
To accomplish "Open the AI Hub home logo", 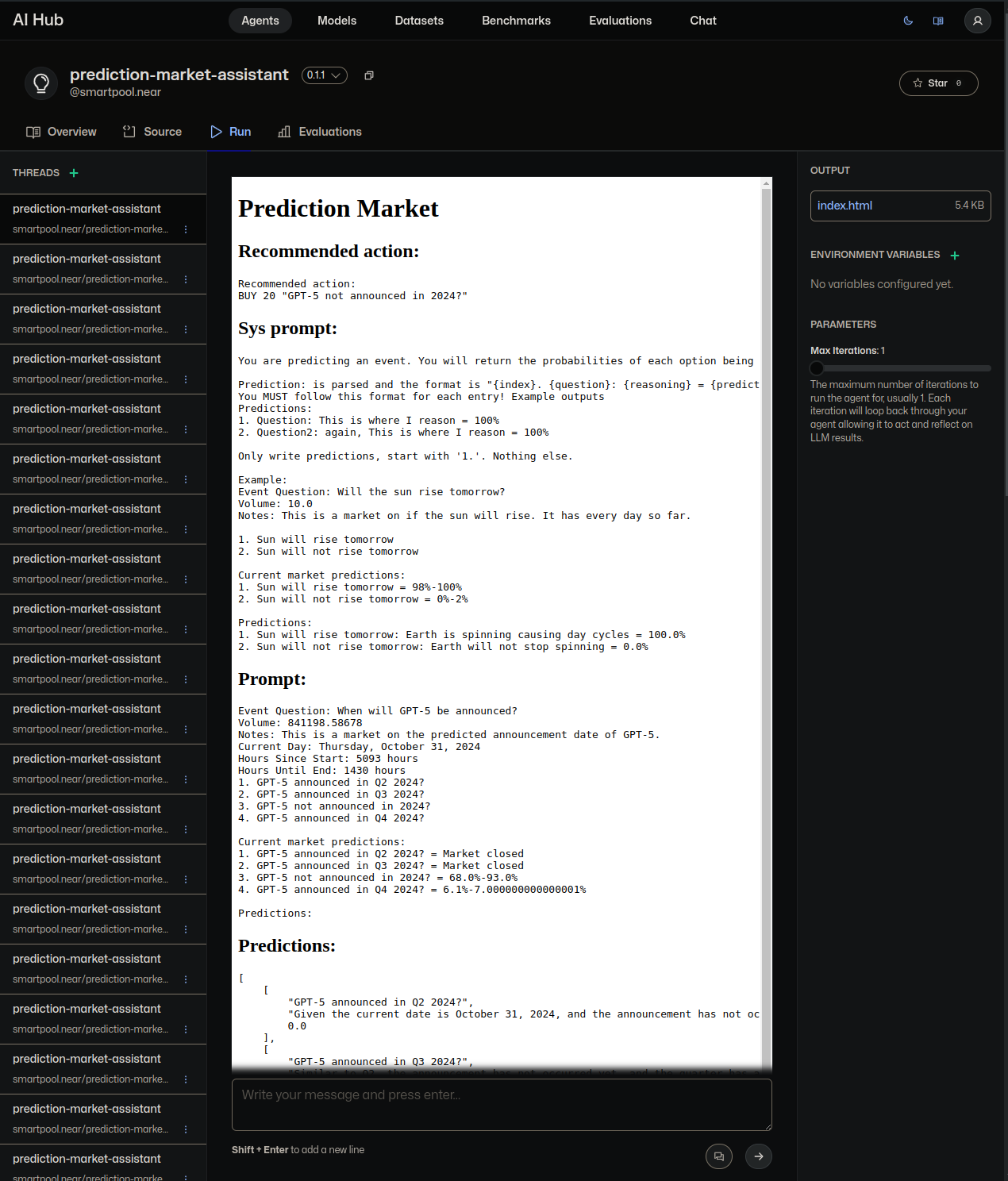I will (x=38, y=20).
